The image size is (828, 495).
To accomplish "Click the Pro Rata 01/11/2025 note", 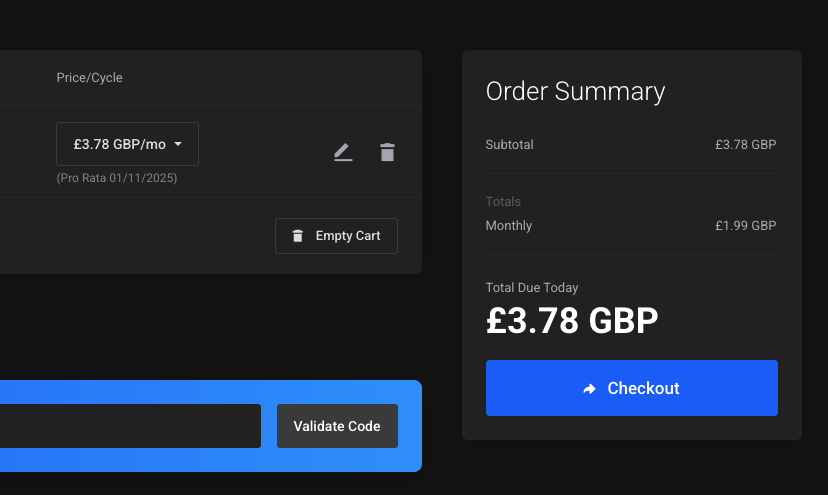I will (x=117, y=178).
